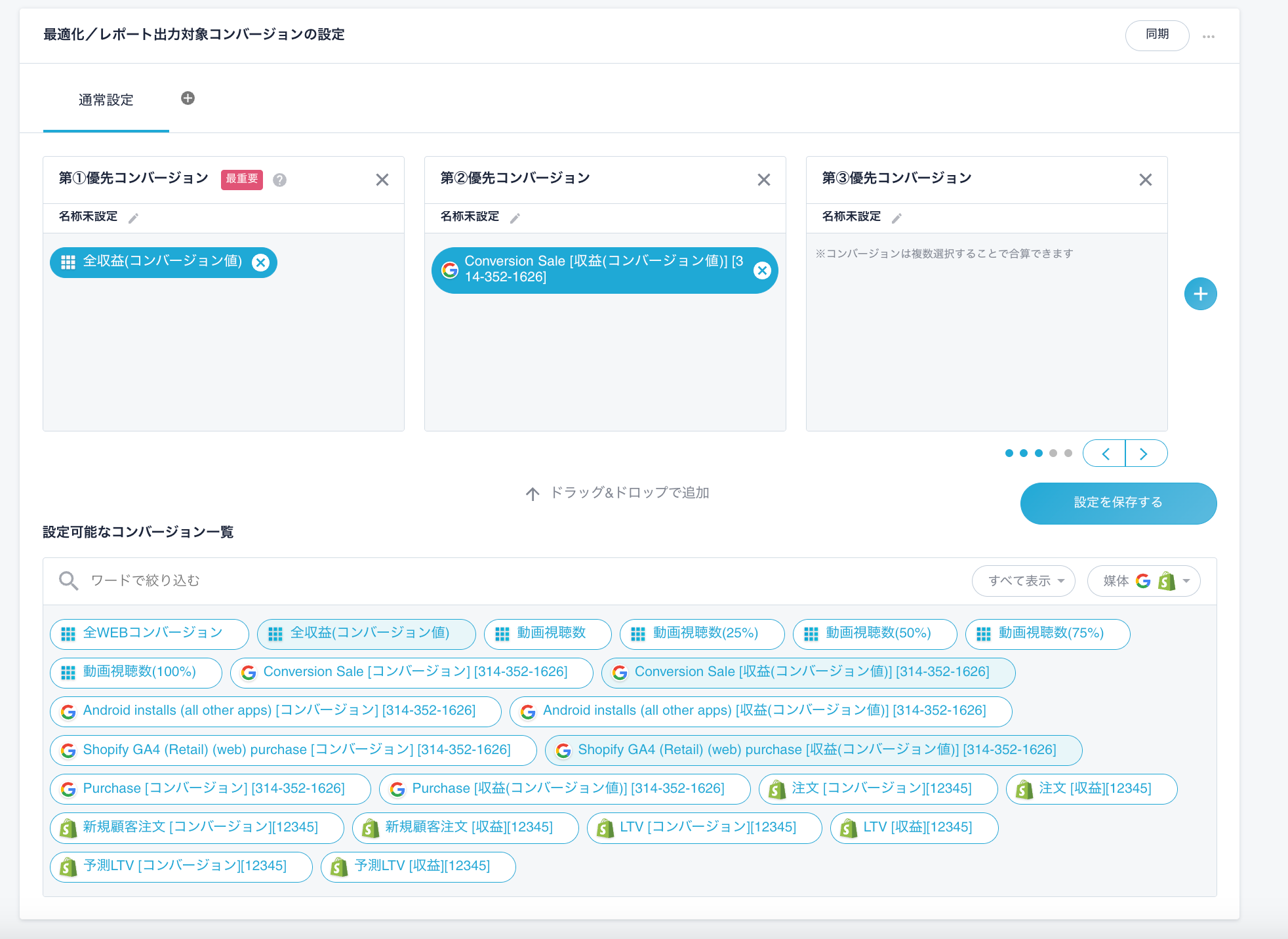Image resolution: width=1288 pixels, height=939 pixels.
Task: Open the overflow options menu at the top right
Action: [x=1209, y=36]
